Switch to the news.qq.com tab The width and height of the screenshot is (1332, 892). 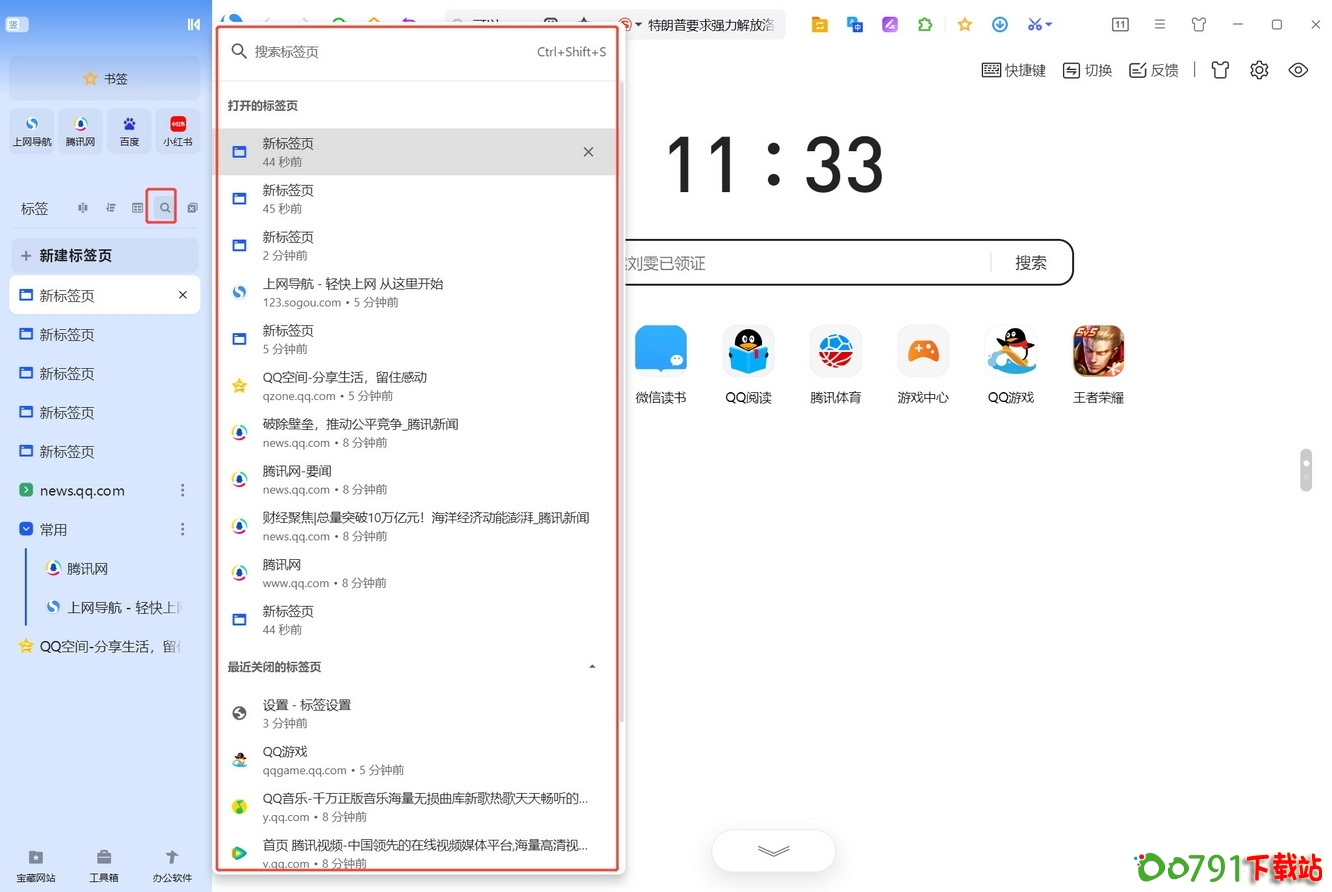[80, 490]
